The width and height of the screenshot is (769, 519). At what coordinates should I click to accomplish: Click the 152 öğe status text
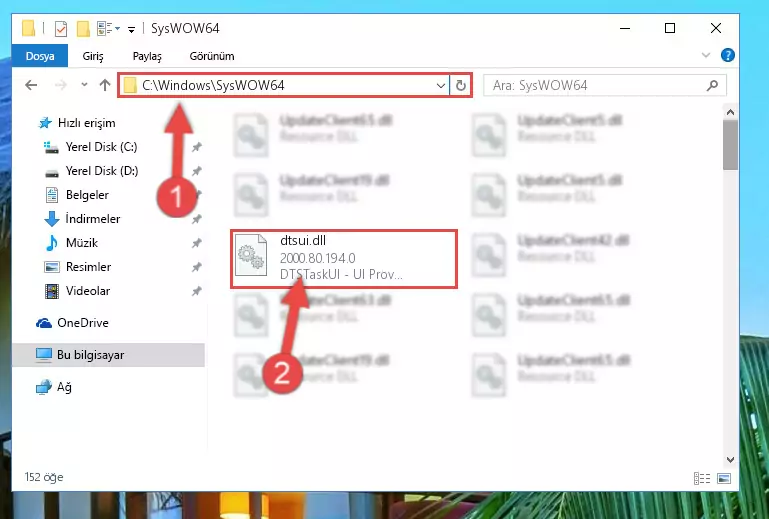pyautogui.click(x=44, y=477)
